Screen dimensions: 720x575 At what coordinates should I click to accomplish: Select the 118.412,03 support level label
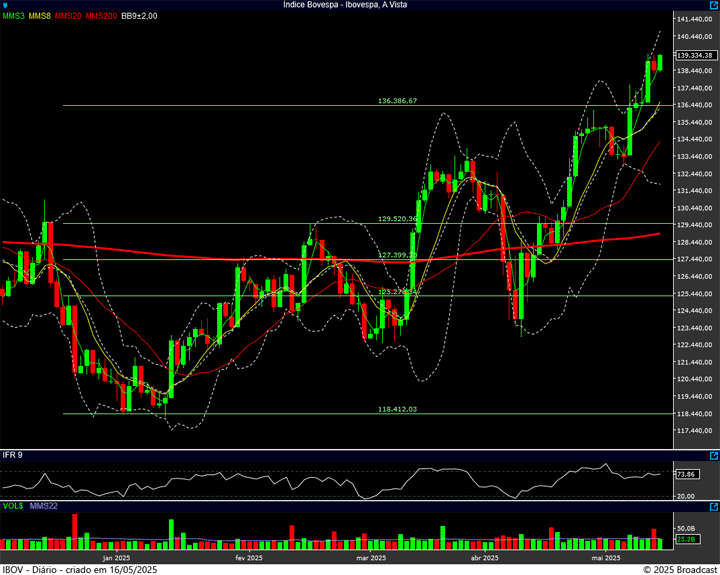(x=397, y=409)
